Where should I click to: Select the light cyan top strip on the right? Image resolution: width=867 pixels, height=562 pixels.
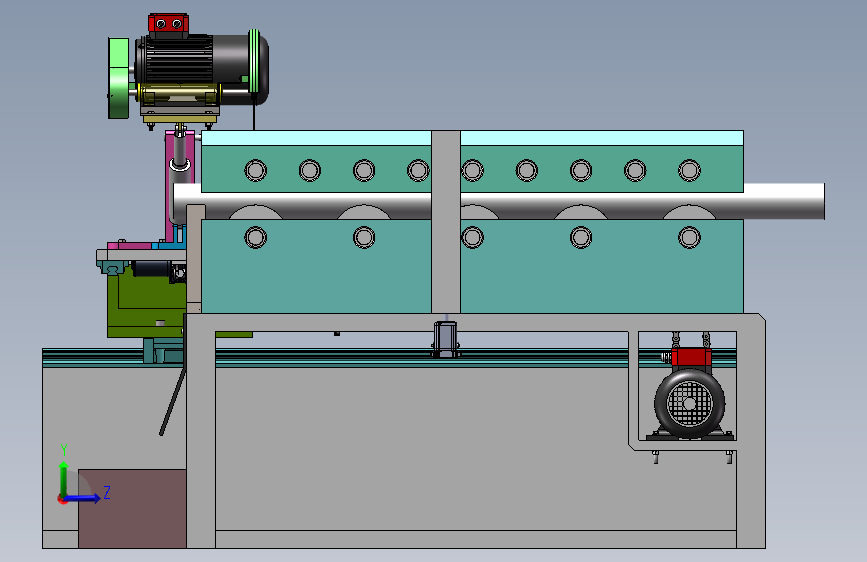point(602,138)
